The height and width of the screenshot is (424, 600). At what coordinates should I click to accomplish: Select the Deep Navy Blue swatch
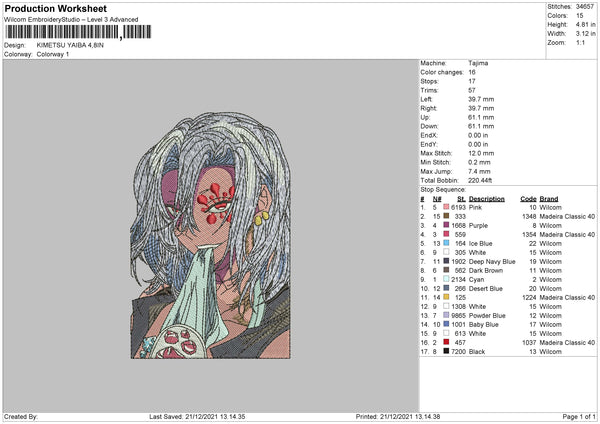[446, 261]
